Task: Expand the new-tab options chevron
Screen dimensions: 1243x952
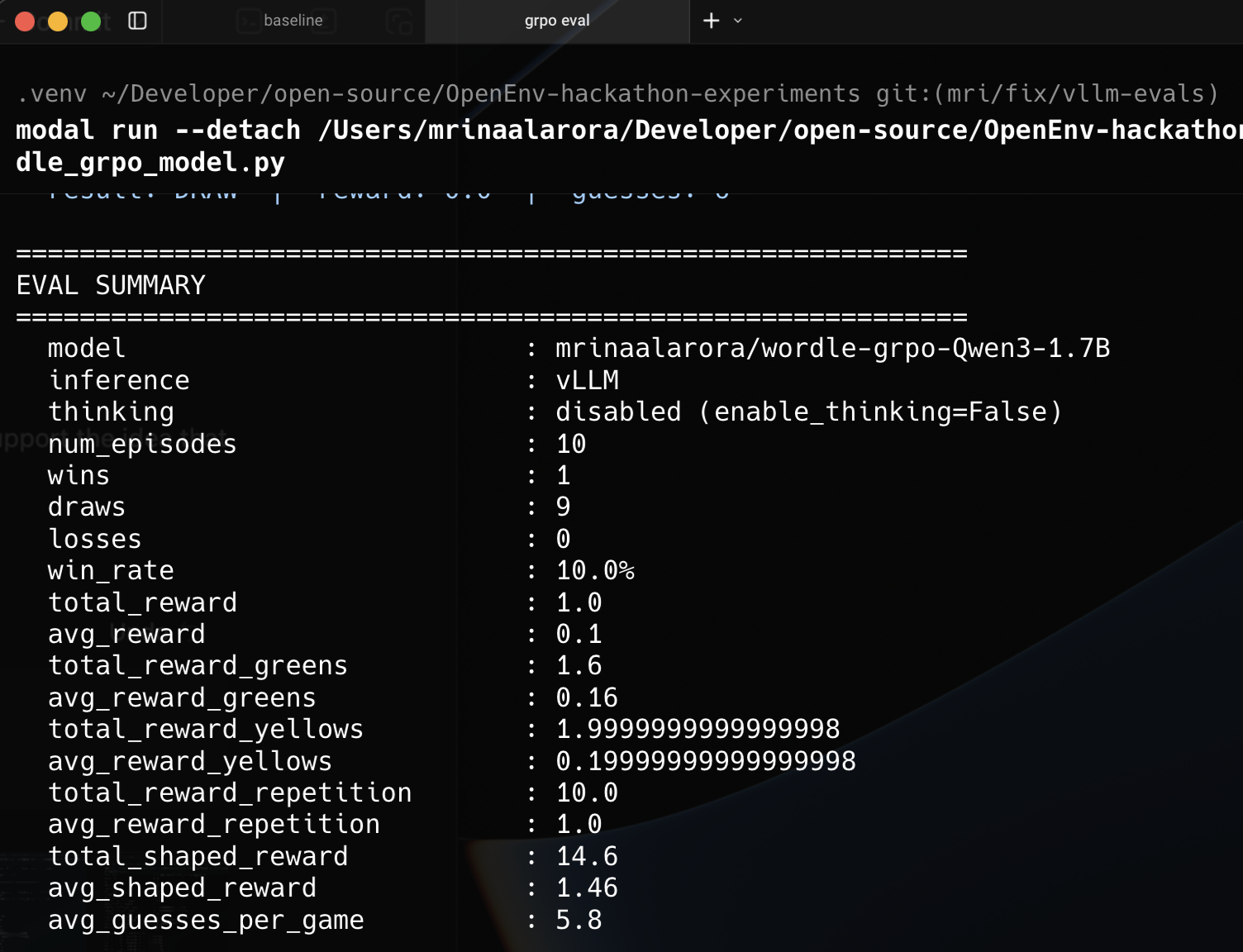Action: pyautogui.click(x=738, y=21)
